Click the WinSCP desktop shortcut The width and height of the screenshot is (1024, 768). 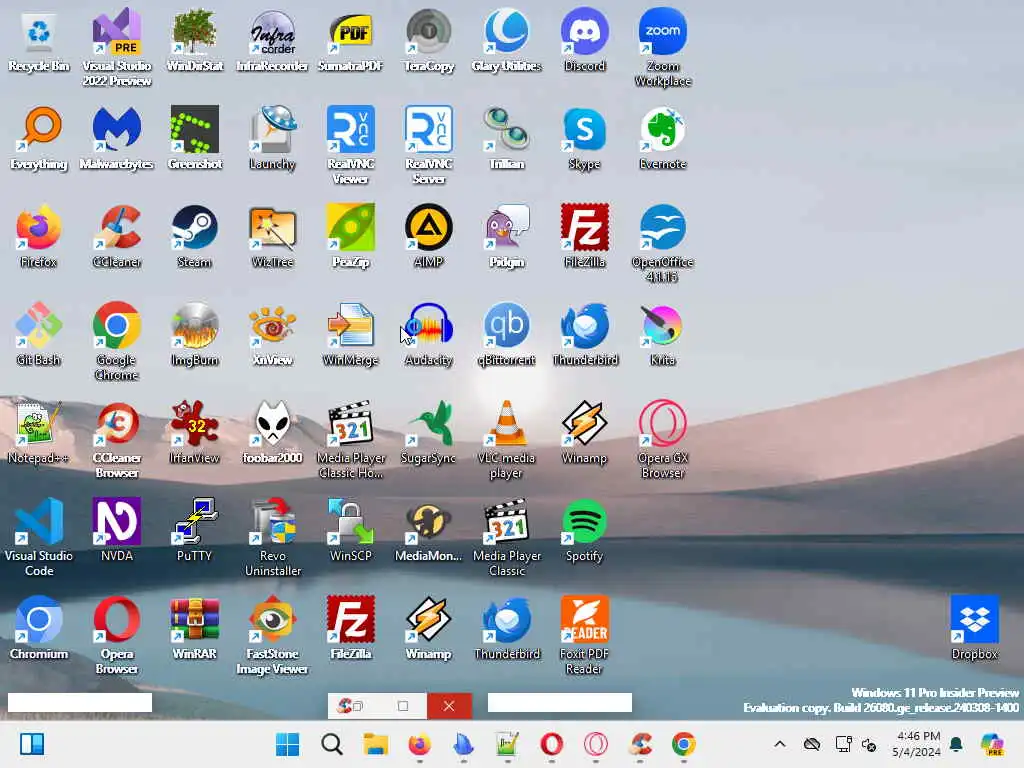351,530
